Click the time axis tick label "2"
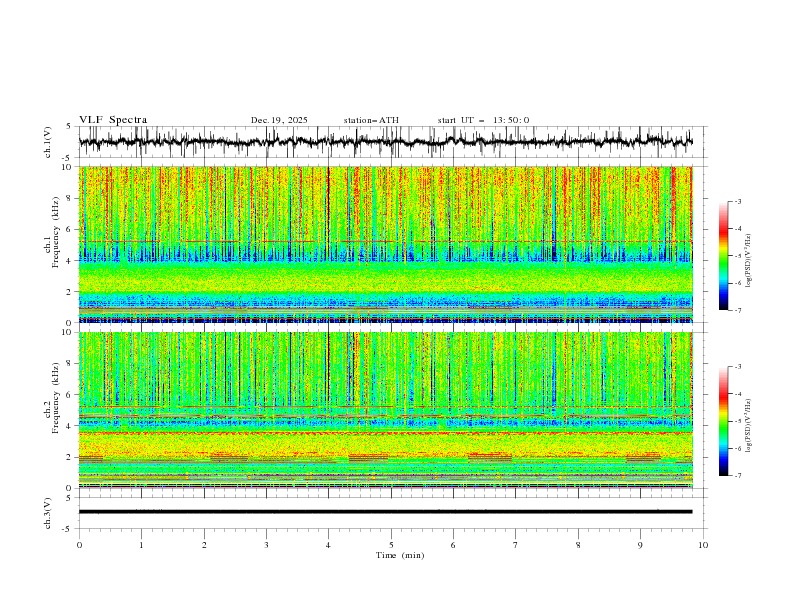 point(204,545)
